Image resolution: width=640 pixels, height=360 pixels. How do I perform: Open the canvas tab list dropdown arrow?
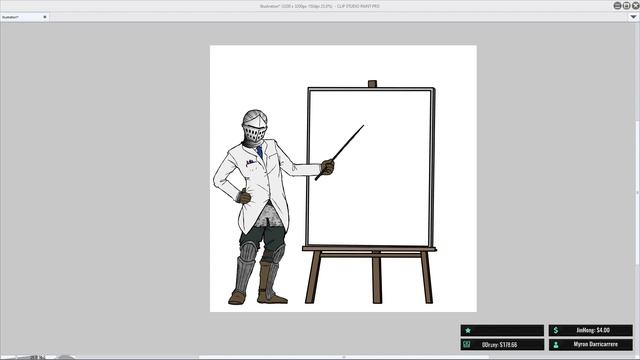click(x=633, y=17)
